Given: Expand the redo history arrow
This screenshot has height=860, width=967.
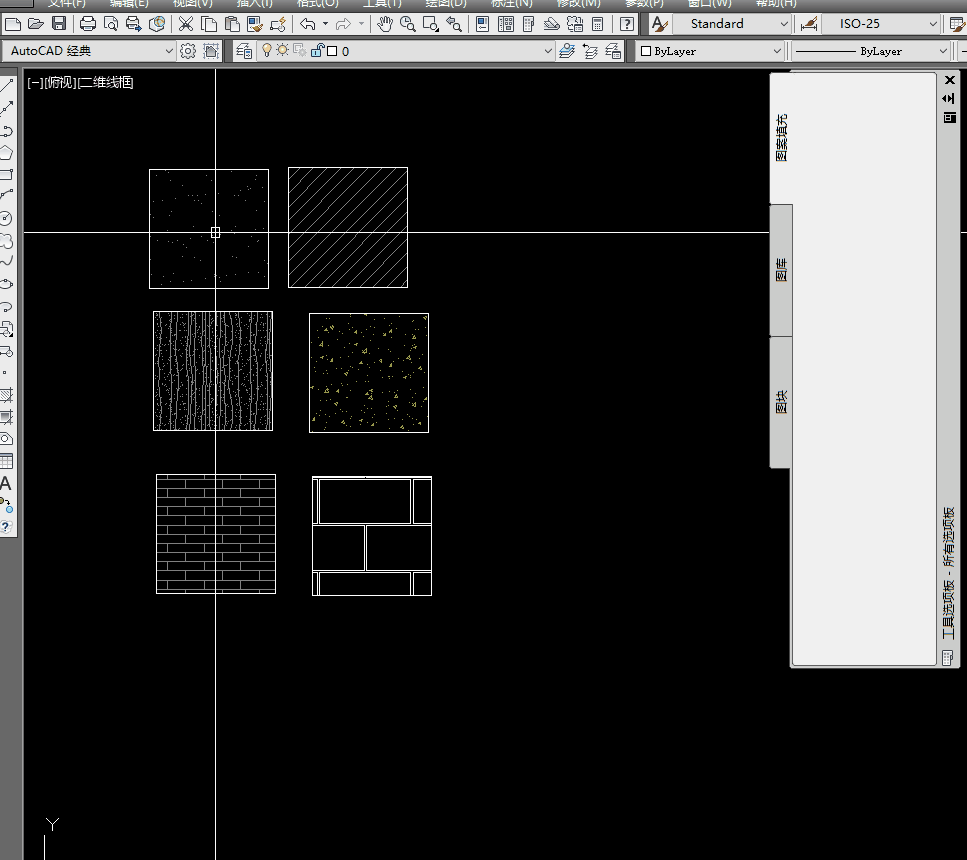Looking at the screenshot, I should [361, 24].
